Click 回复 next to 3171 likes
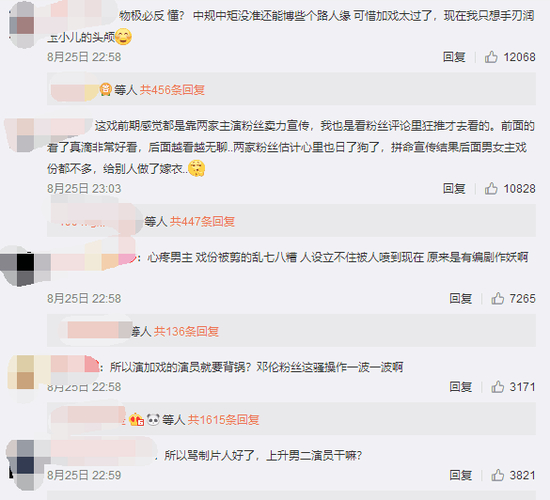Image resolution: width=550 pixels, height=500 pixels. point(461,387)
